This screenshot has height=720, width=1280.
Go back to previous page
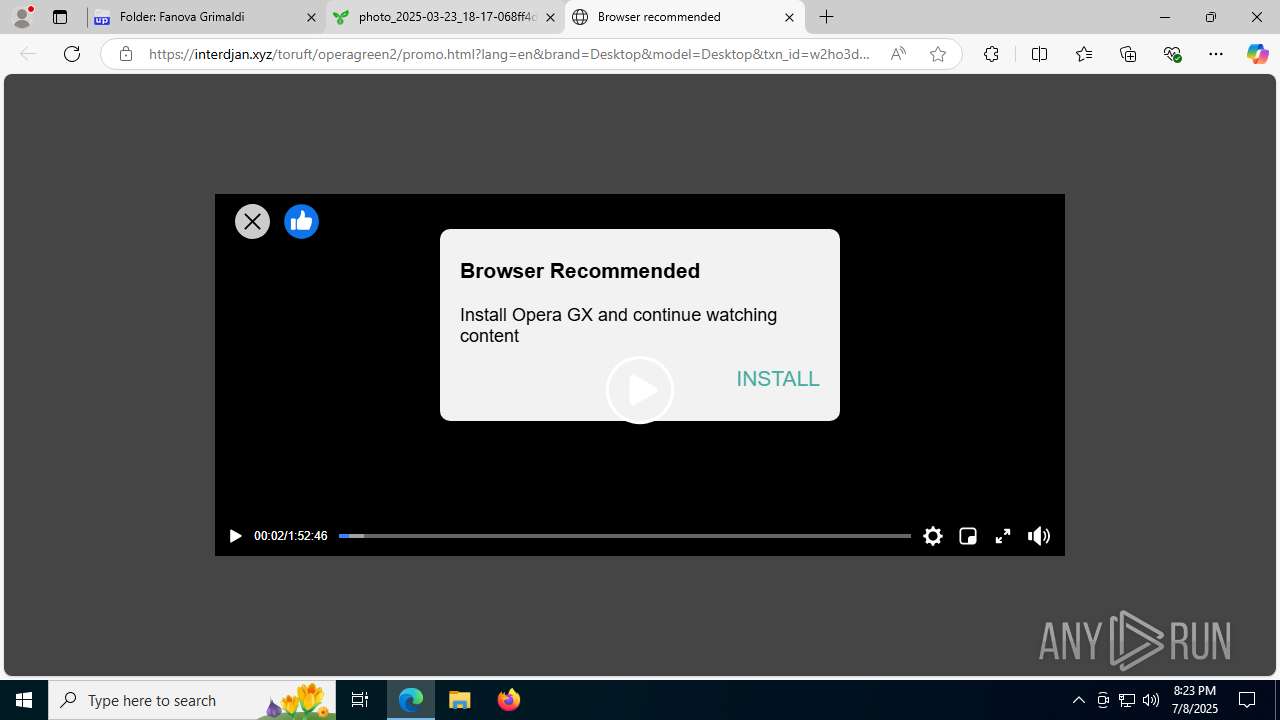[x=28, y=54]
